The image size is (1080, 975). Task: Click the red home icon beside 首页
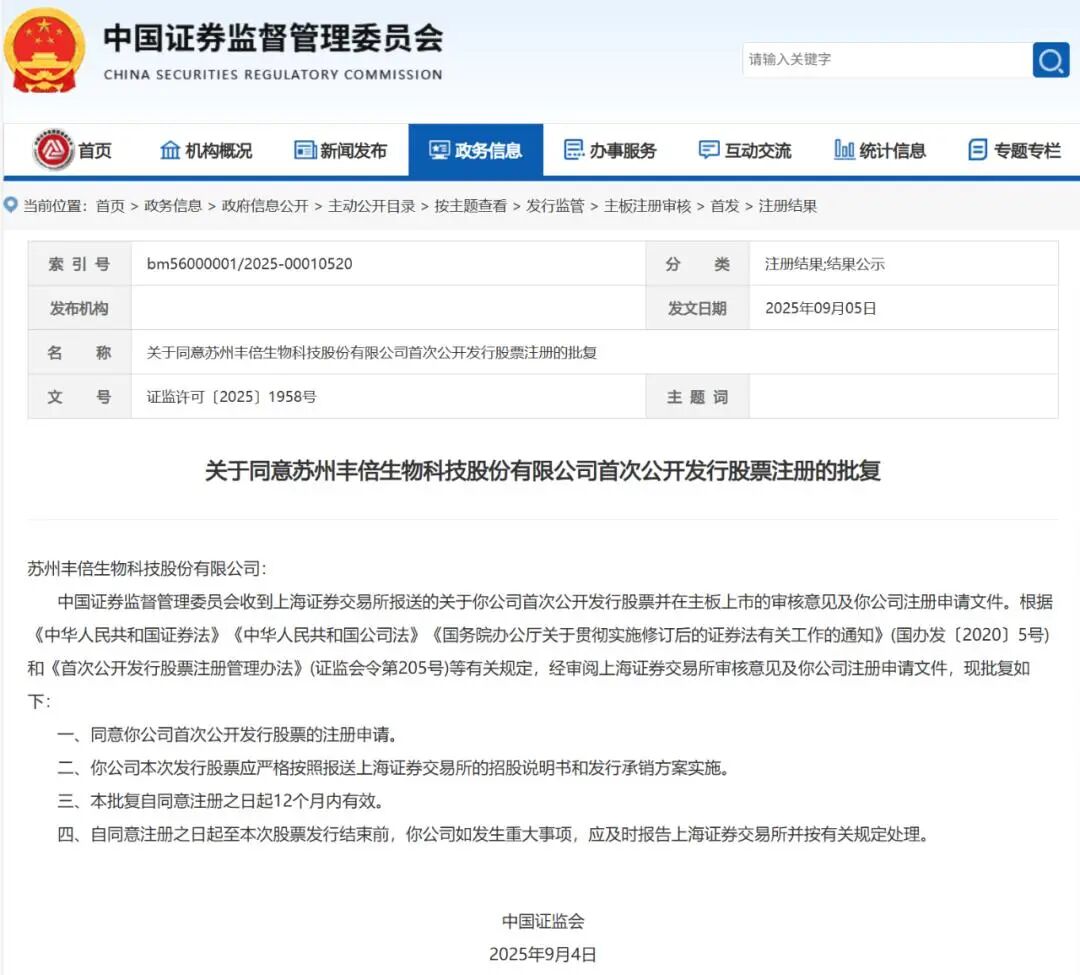click(53, 149)
